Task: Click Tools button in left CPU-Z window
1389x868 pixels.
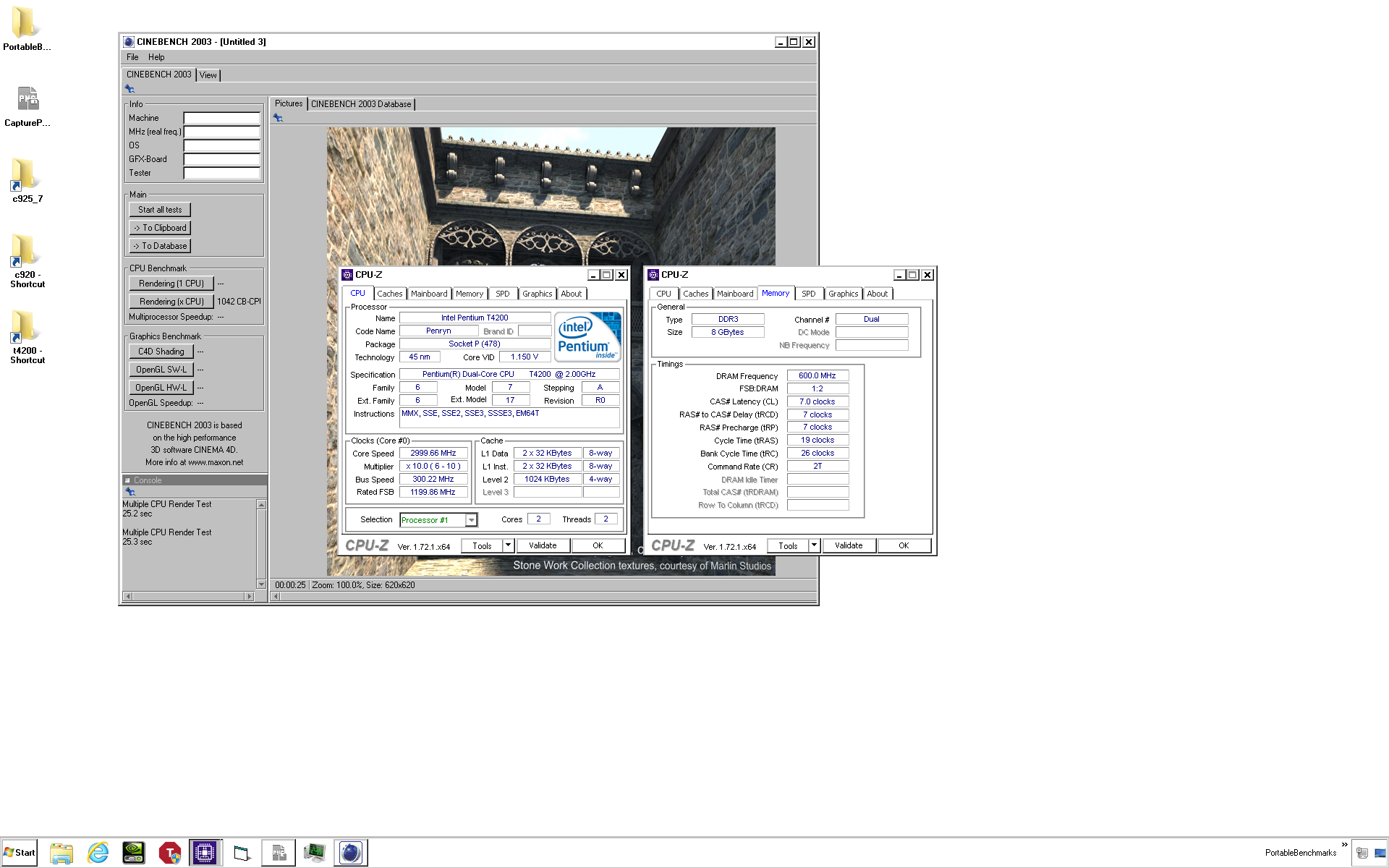Action: [x=482, y=546]
